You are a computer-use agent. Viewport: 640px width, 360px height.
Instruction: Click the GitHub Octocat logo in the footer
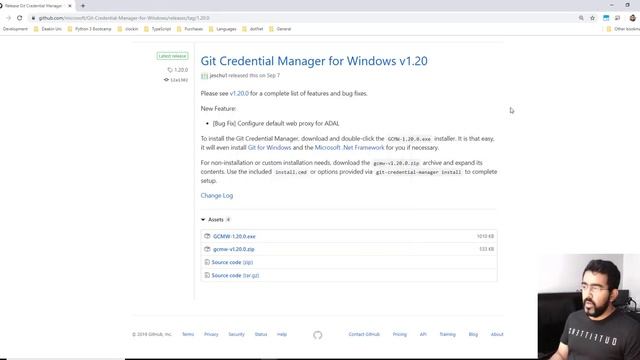(x=318, y=335)
